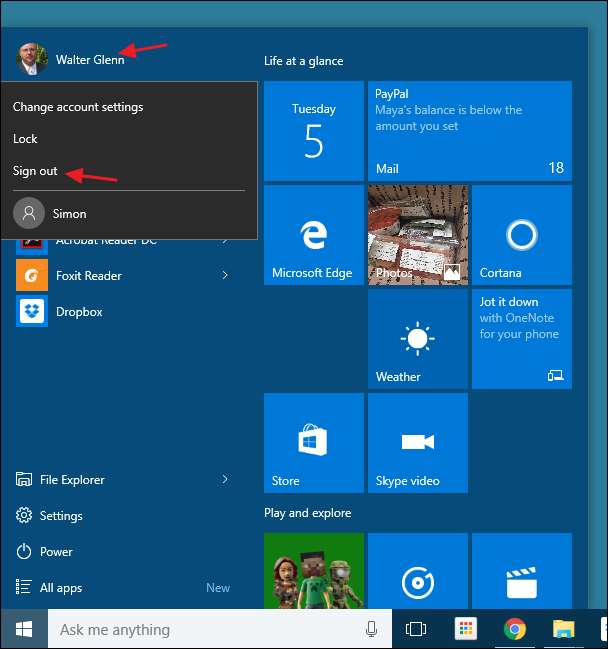Switch to the Simon user account
Image resolution: width=608 pixels, height=649 pixels.
[69, 213]
